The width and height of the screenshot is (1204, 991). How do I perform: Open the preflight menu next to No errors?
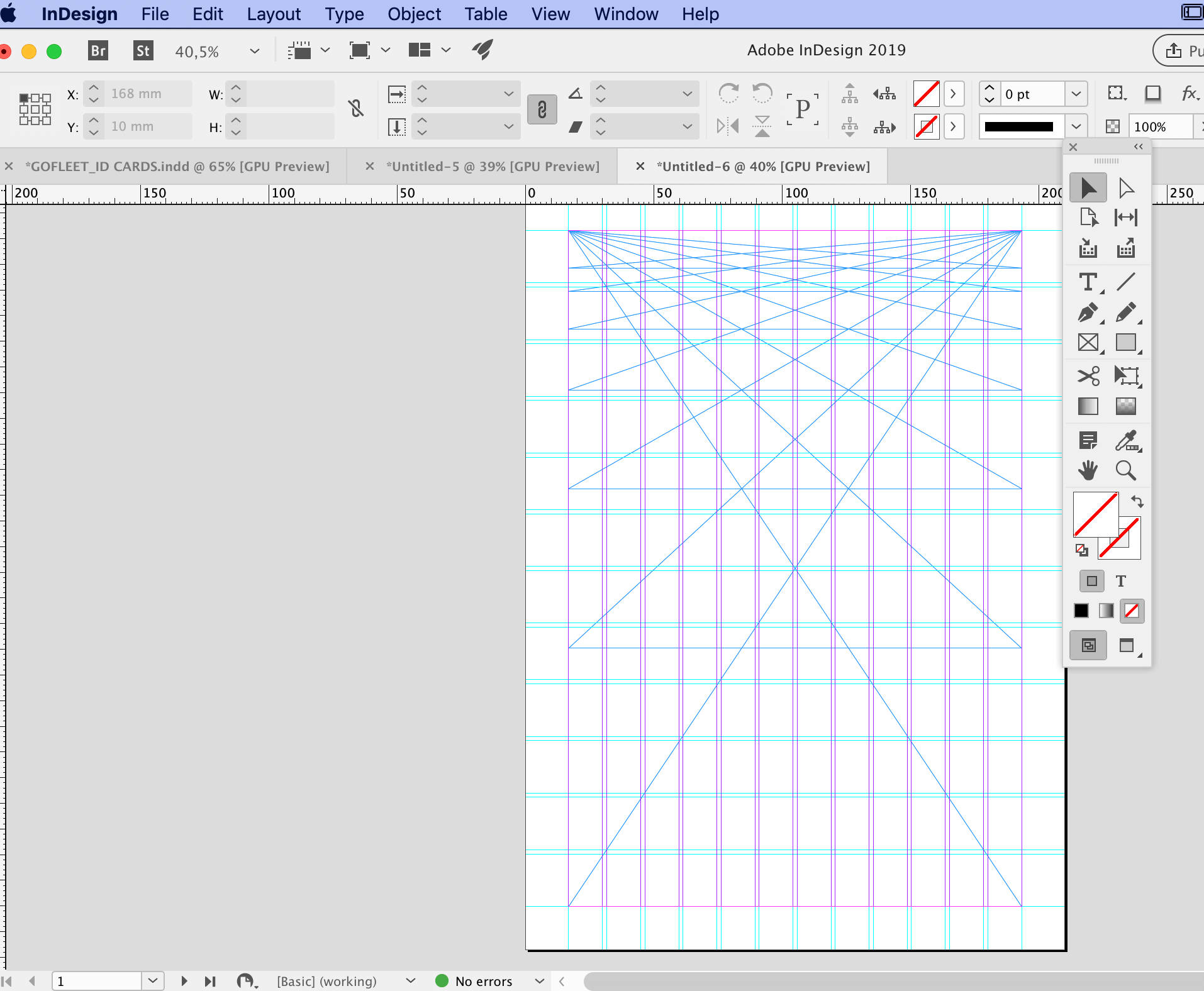click(x=538, y=981)
